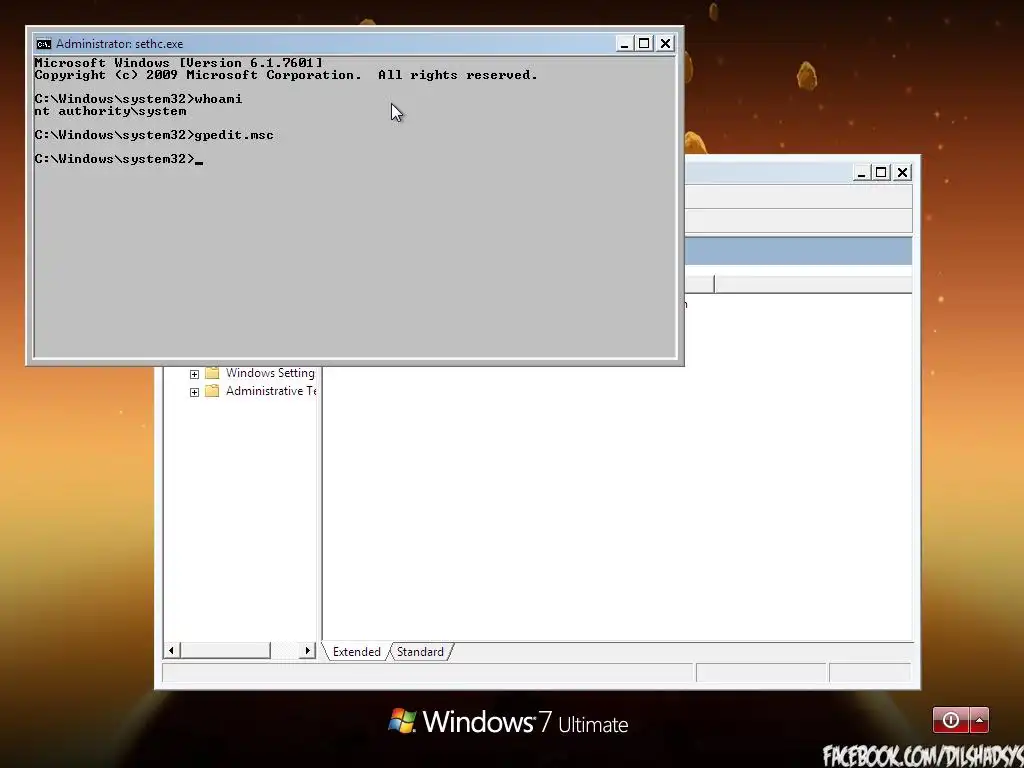Click the red shutdown power button
This screenshot has width=1024, height=768.
click(x=951, y=720)
